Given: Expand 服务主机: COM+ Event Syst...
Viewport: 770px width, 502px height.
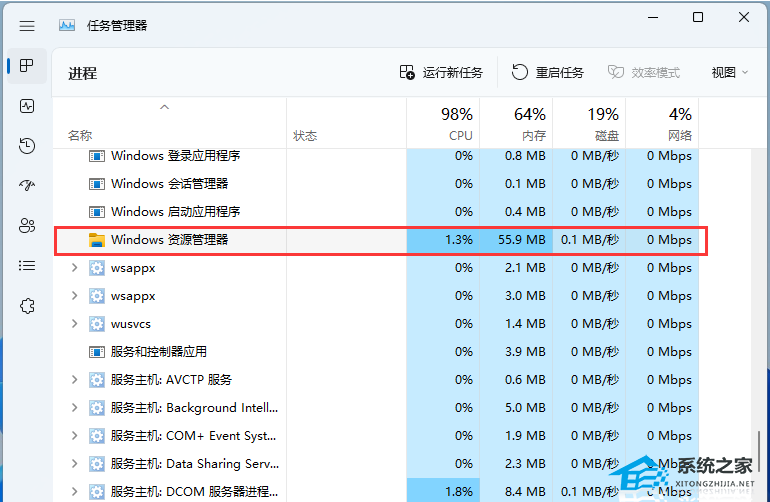Looking at the screenshot, I should [x=75, y=436].
